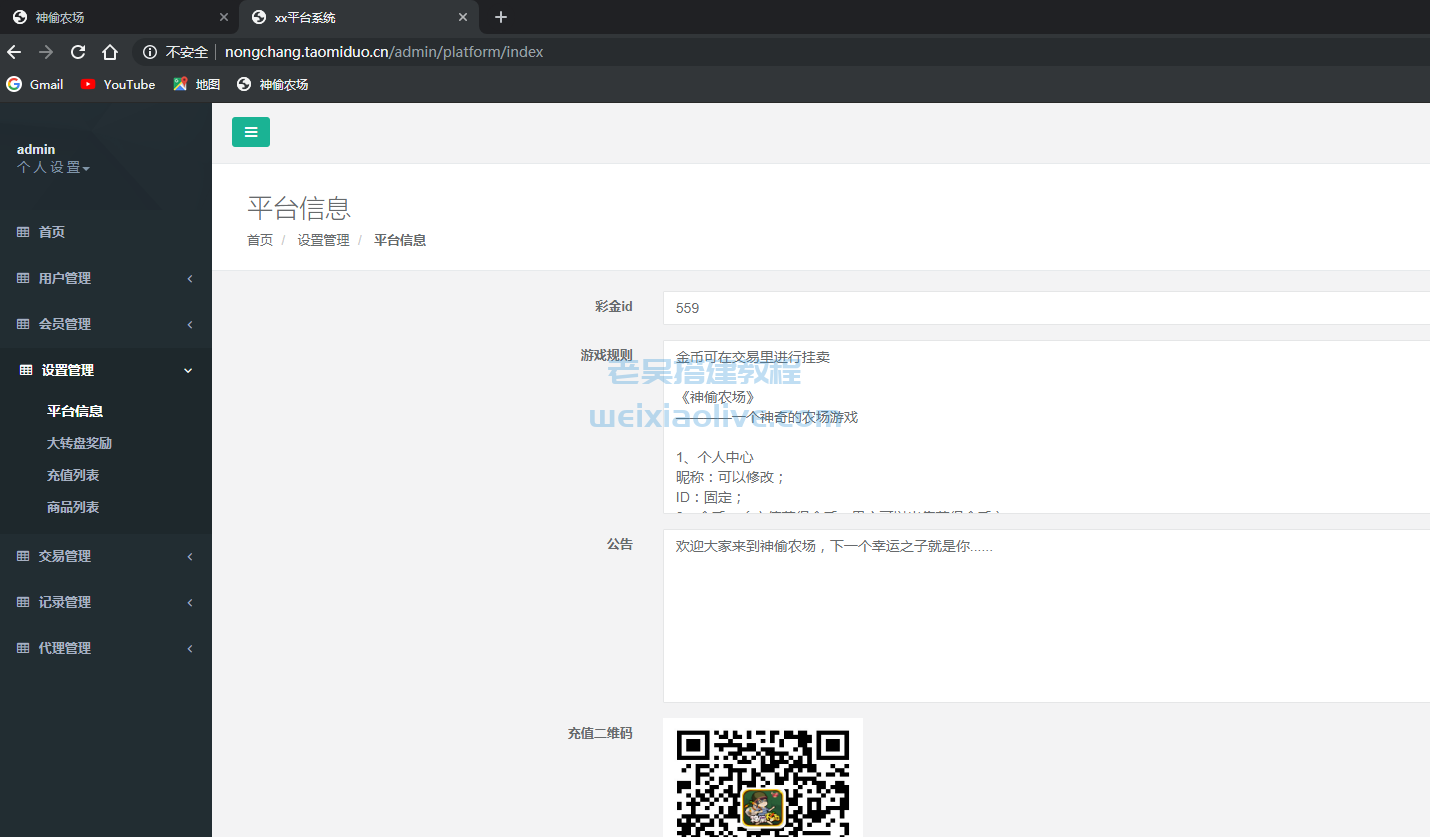Open new tab with plus icon
1430x837 pixels.
click(501, 17)
